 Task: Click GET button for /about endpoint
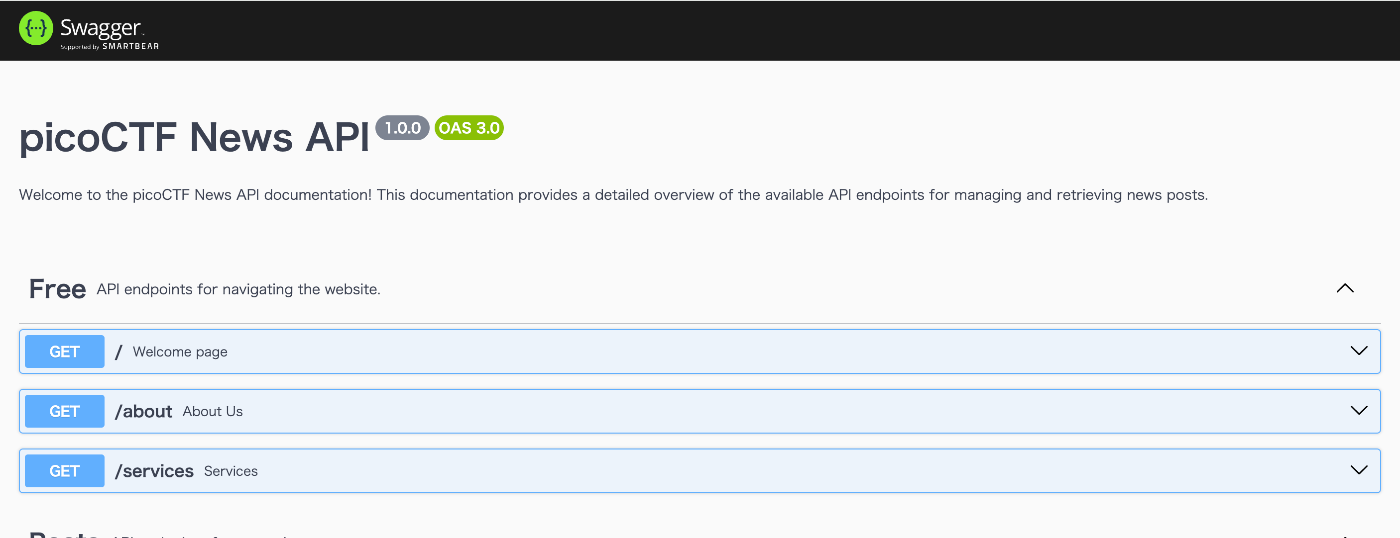click(65, 411)
